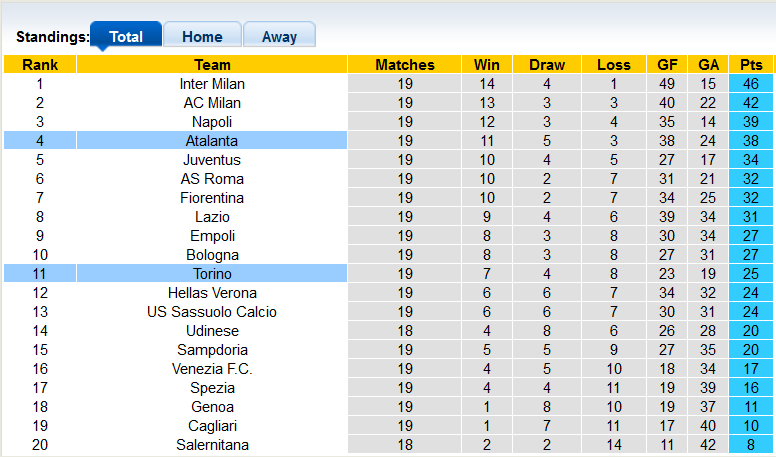Click Hellas Verona team name

click(x=212, y=293)
